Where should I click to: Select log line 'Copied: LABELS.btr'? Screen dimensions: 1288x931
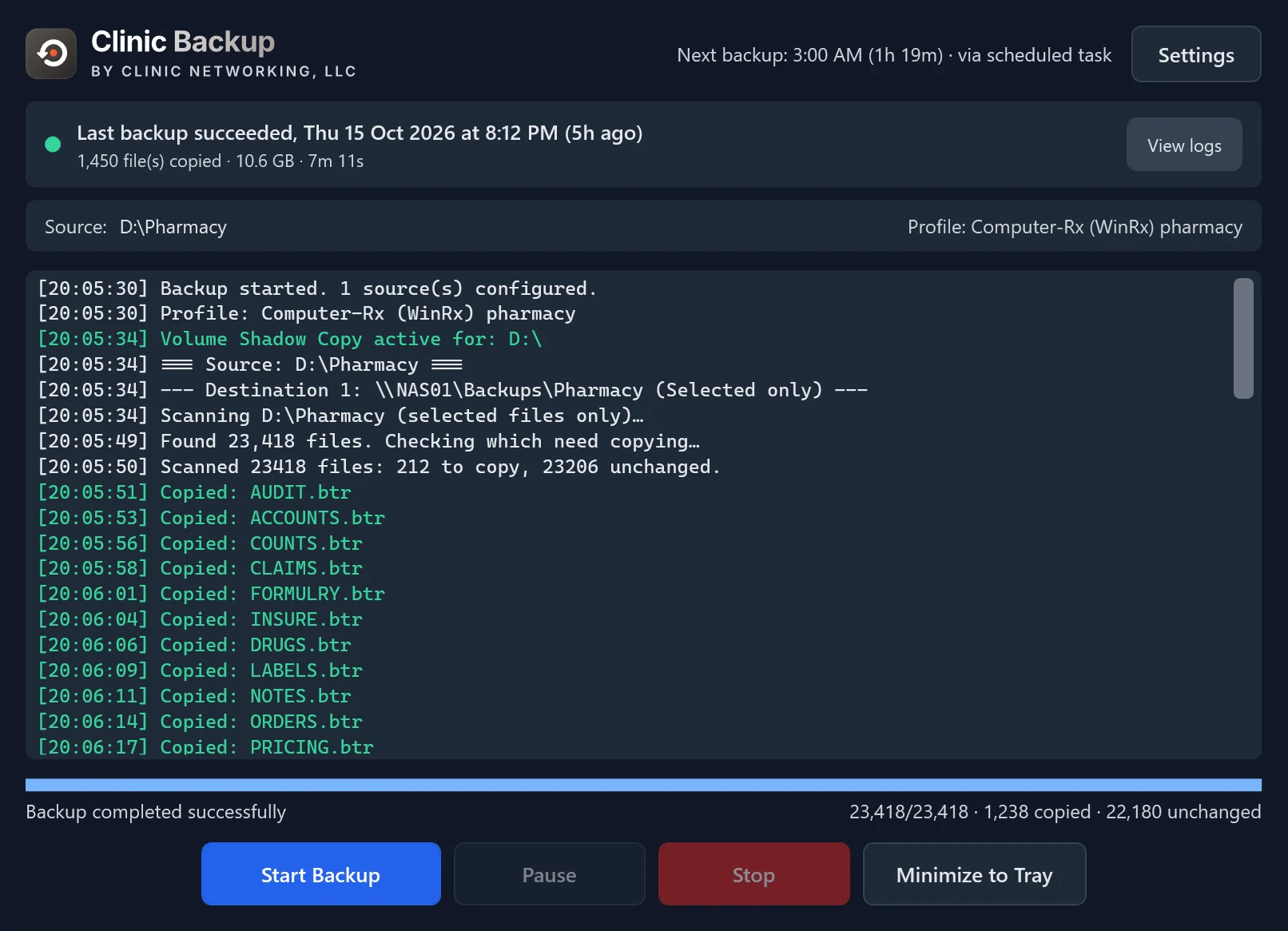coord(200,670)
